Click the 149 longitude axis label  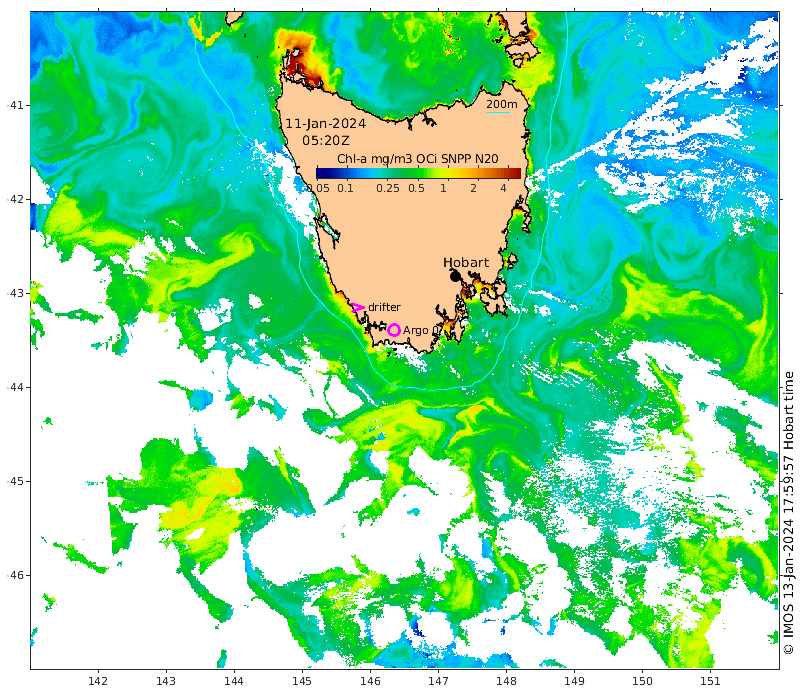pyautogui.click(x=574, y=681)
